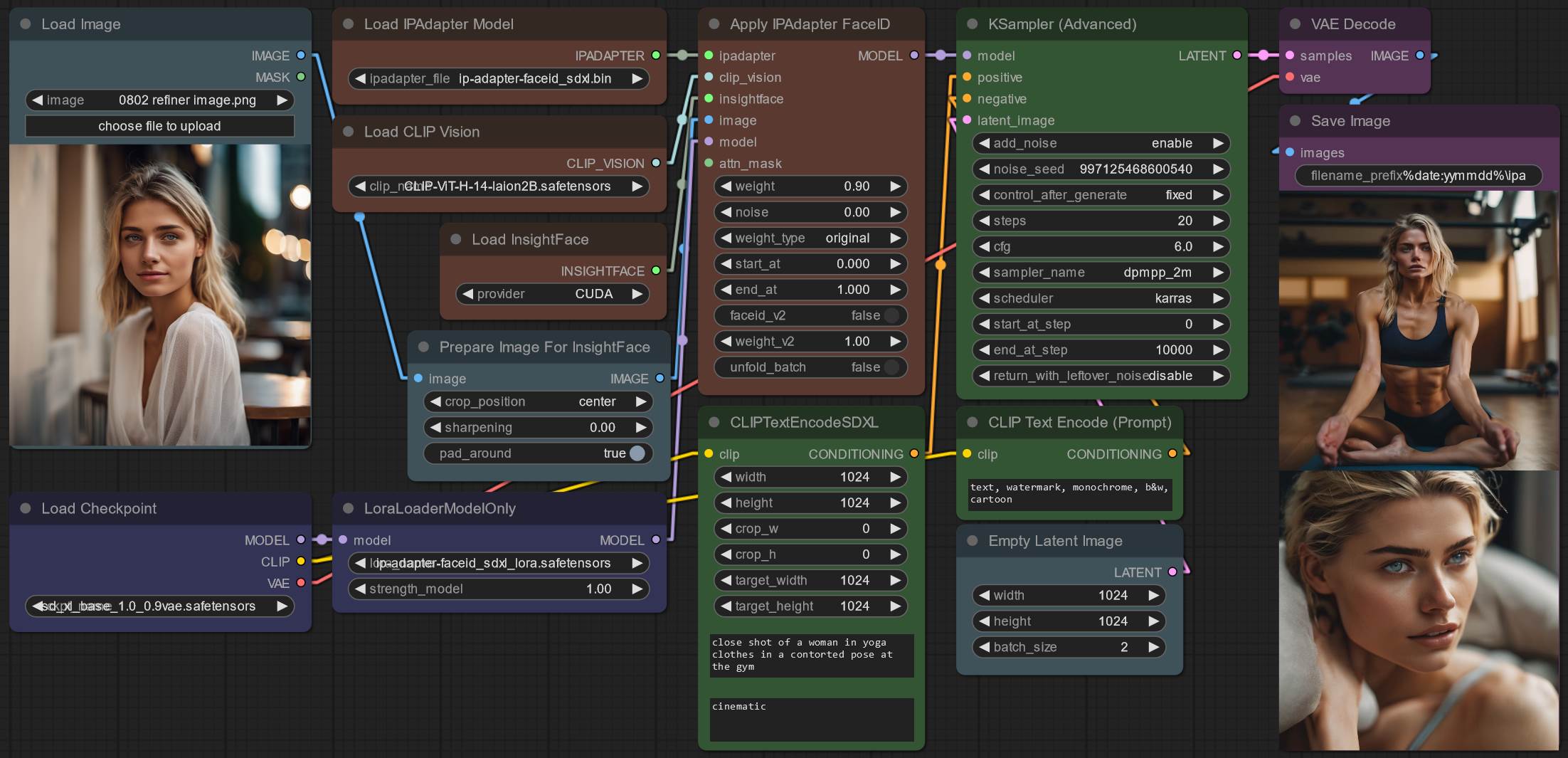The width and height of the screenshot is (1568, 758).
Task: Open the sampler_name dpmpp_2m dropdown
Action: (1101, 273)
